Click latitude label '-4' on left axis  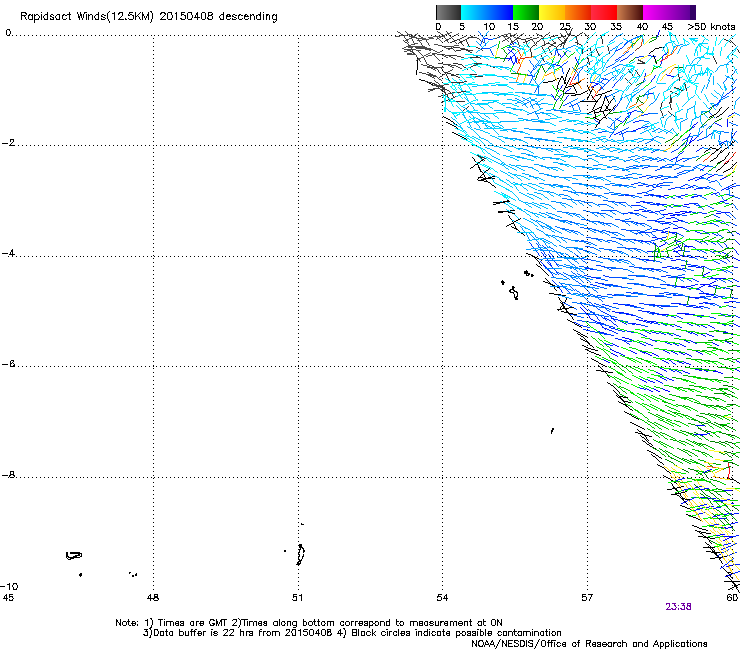tap(8, 253)
